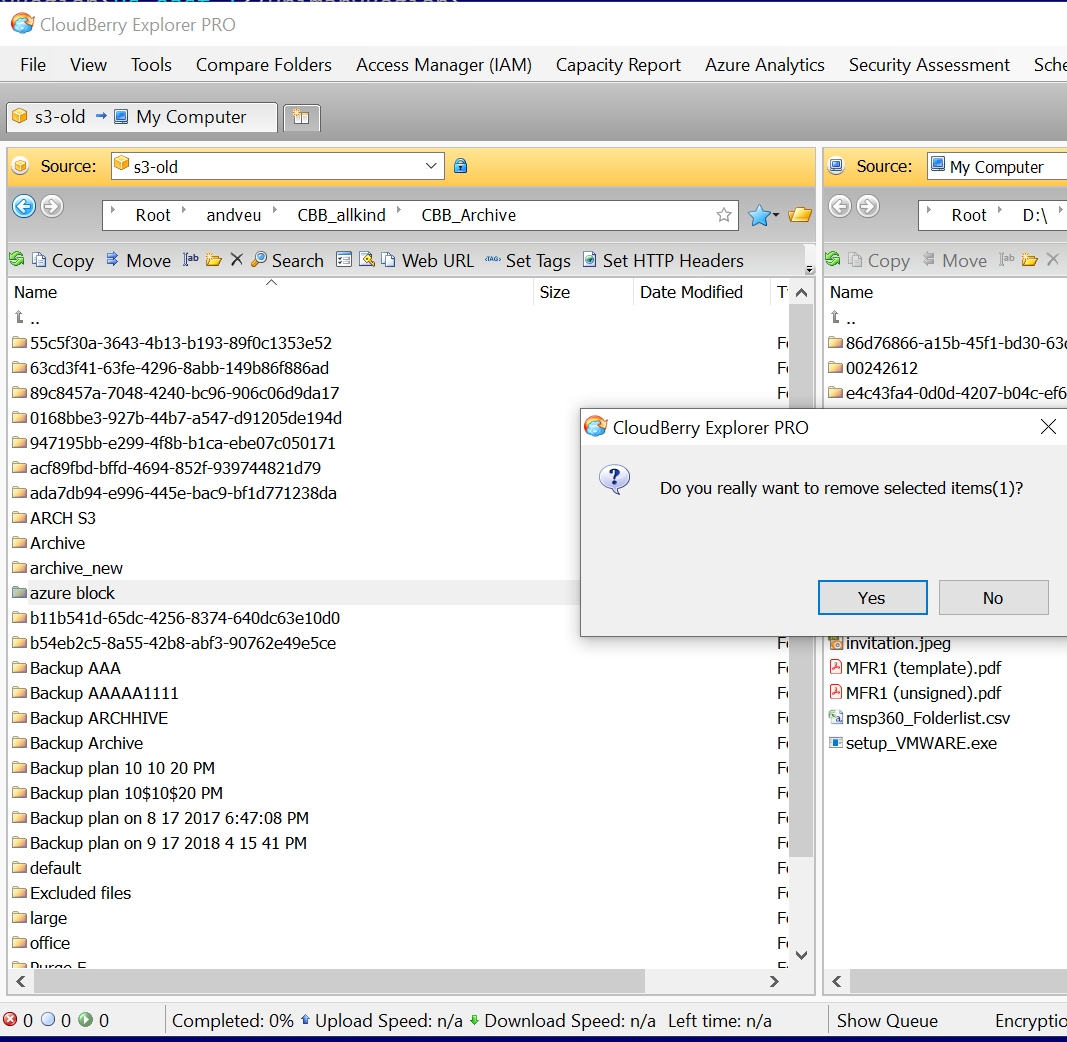Image resolution: width=1067 pixels, height=1042 pixels.
Task: Click the encryption lock icon beside s3-old
Action: 461,165
